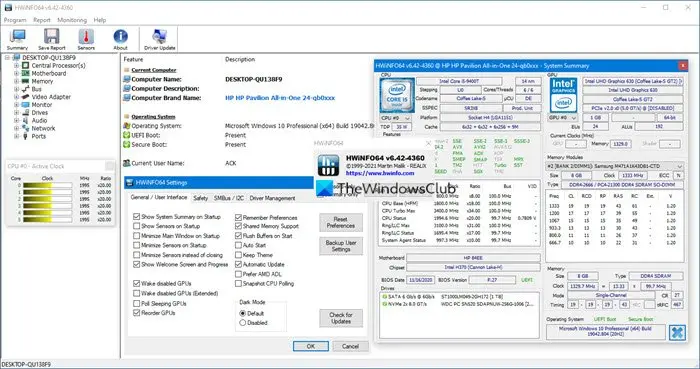Enable Show Sensors on Startup checkbox

(x=137, y=226)
